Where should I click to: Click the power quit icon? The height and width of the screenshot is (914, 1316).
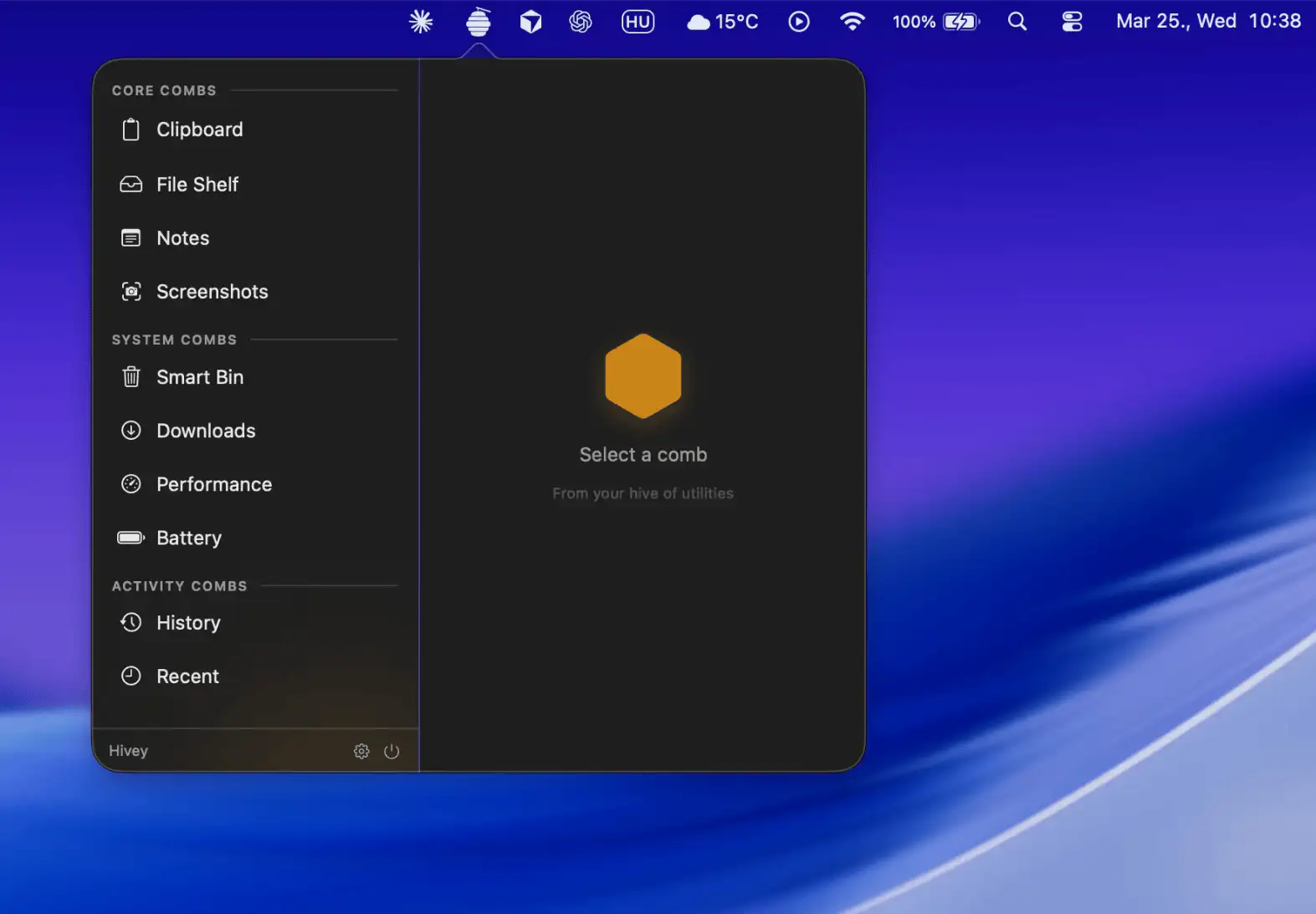pos(392,751)
